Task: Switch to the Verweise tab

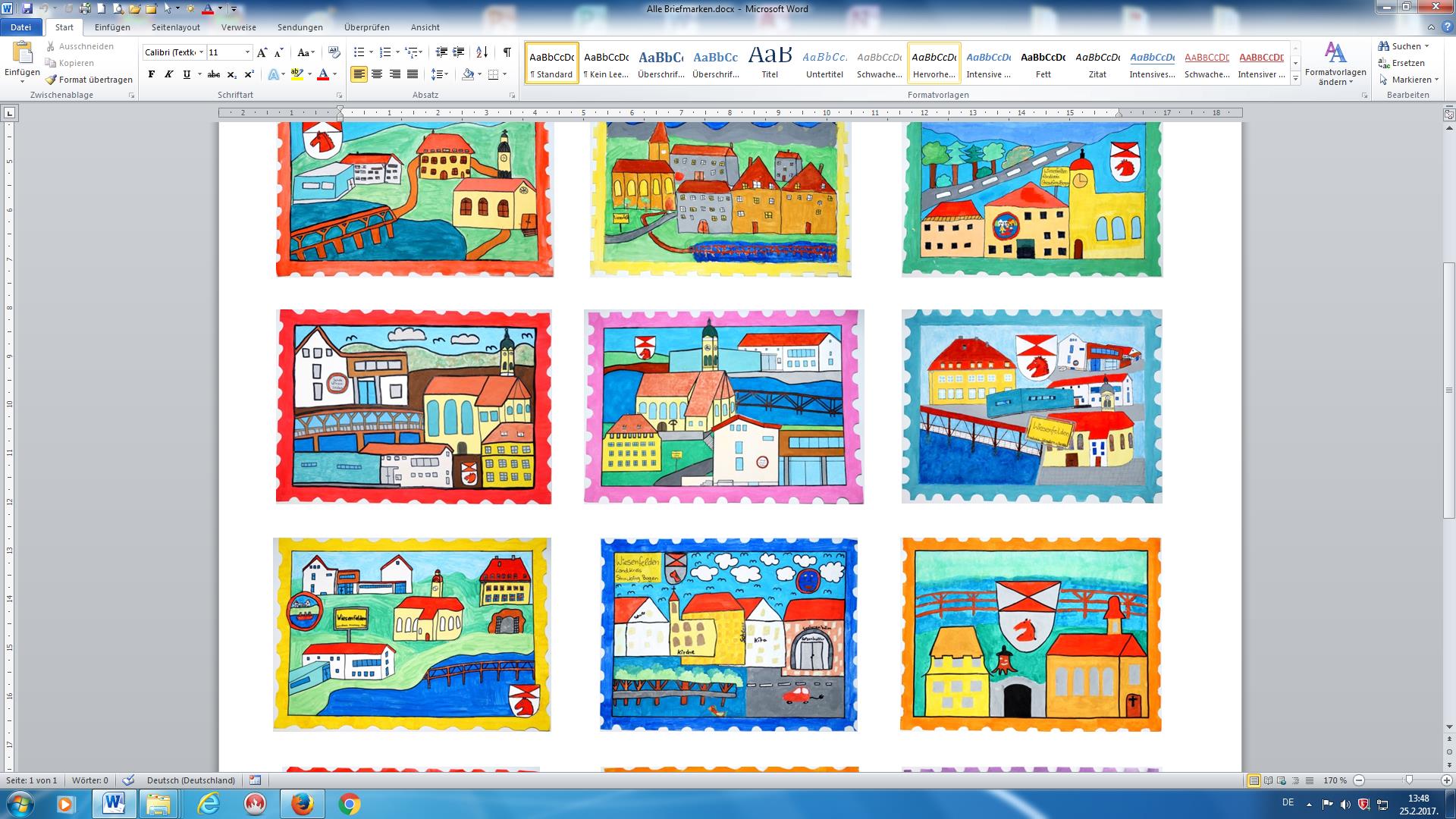Action: pos(239,27)
